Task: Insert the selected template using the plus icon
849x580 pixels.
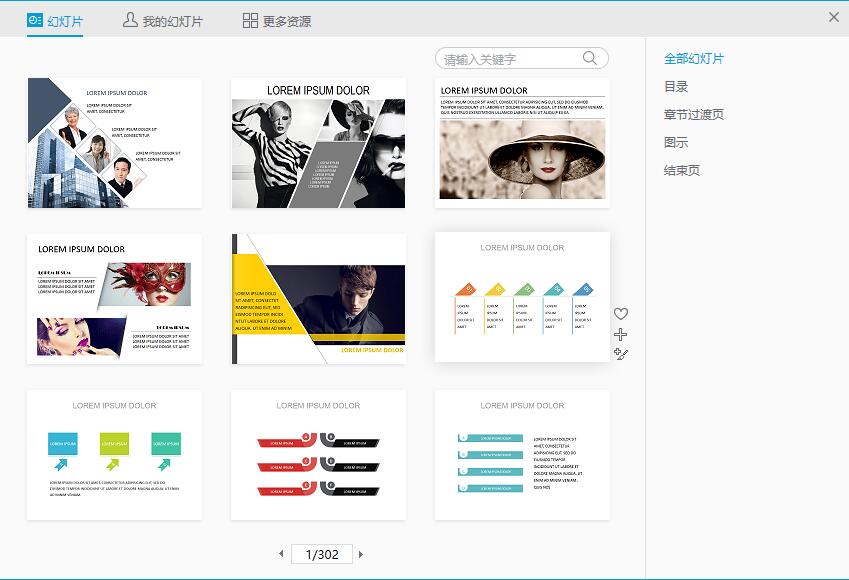Action: pyautogui.click(x=622, y=334)
